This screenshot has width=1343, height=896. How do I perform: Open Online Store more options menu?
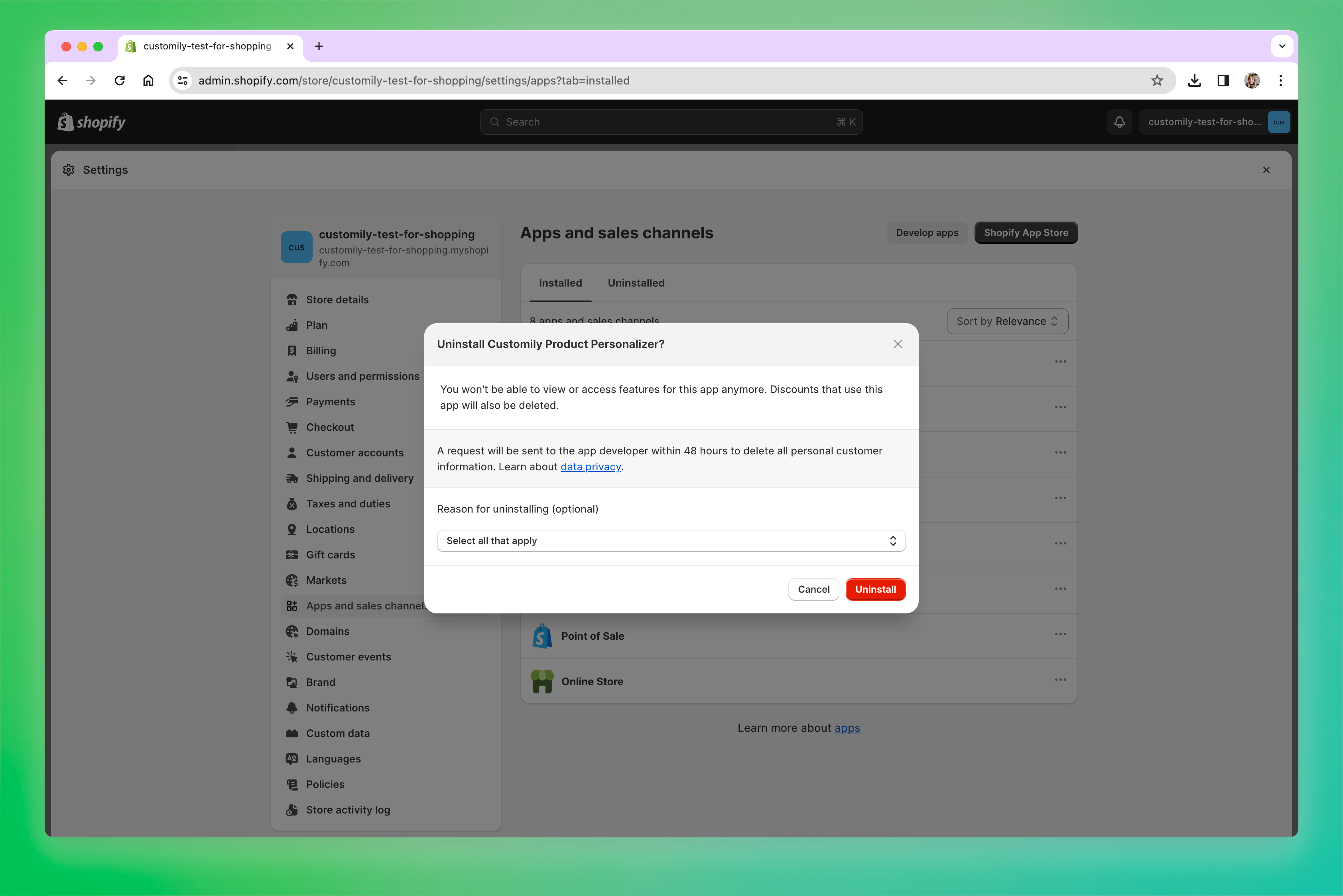[1060, 680]
